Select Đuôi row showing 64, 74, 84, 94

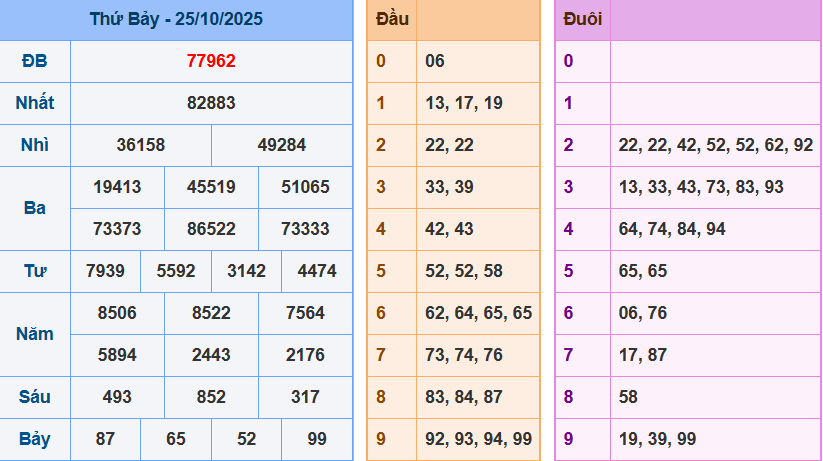(672, 229)
